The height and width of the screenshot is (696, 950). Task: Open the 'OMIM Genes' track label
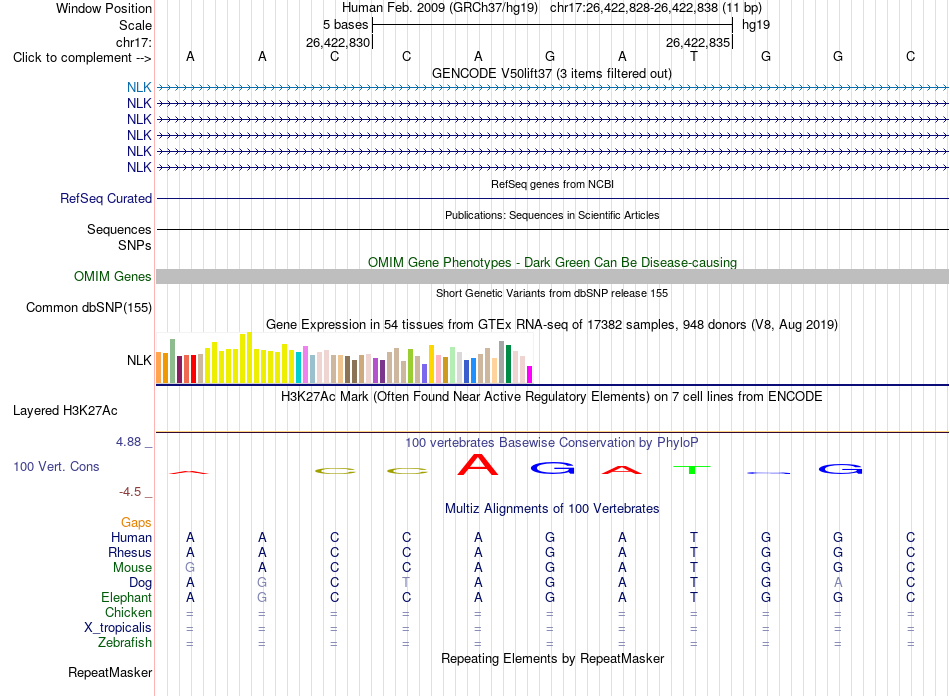pyautogui.click(x=112, y=276)
